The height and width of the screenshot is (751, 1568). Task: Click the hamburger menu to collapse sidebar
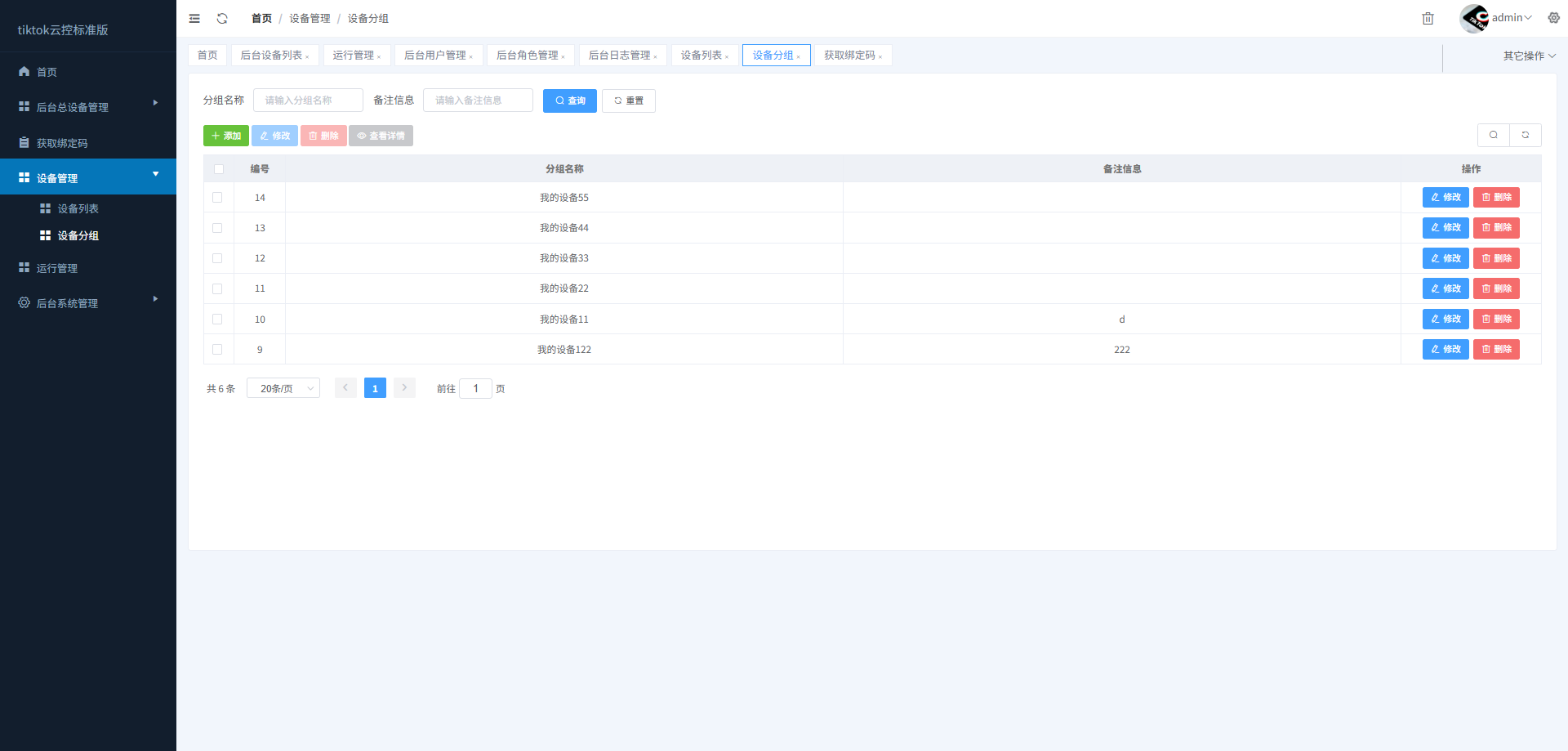click(194, 18)
